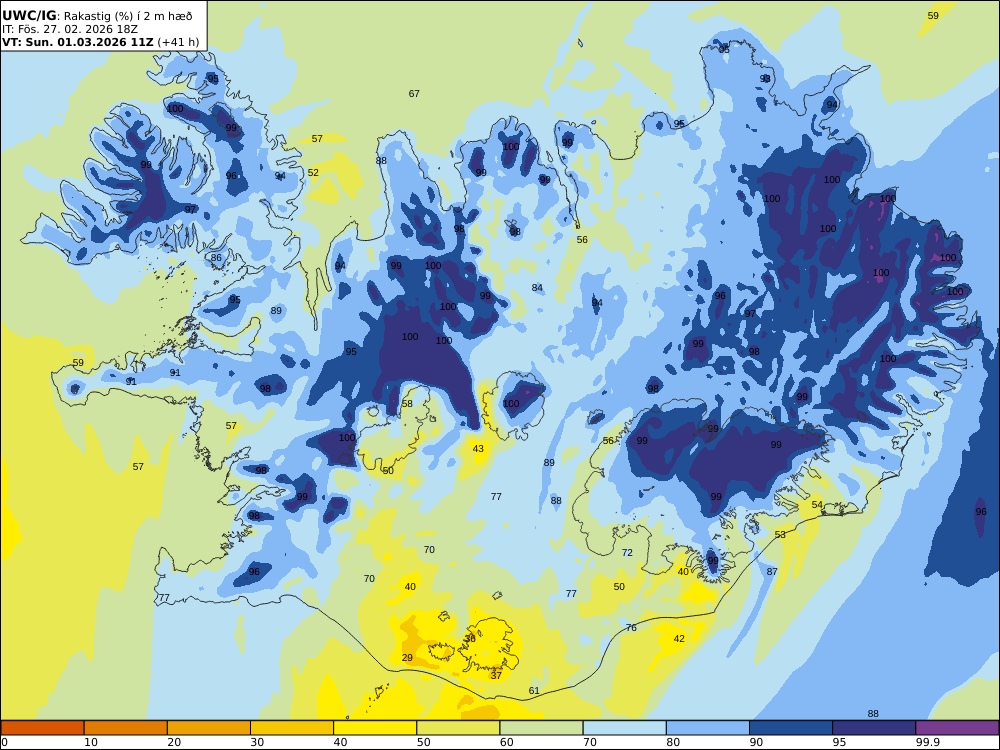The width and height of the screenshot is (1000, 750).
Task: Click the humidity value '72' on the map
Action: click(x=627, y=553)
